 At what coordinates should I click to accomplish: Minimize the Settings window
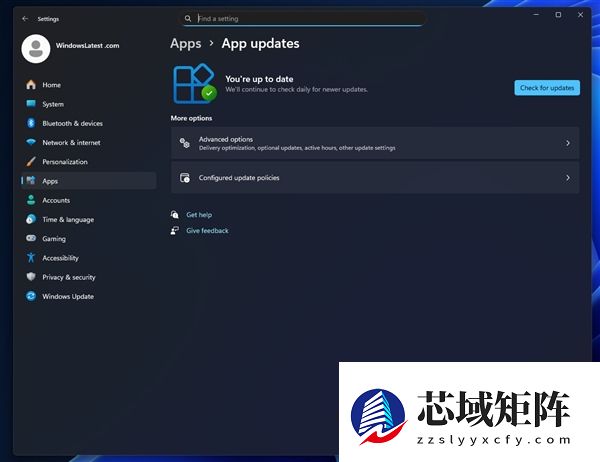[536, 15]
